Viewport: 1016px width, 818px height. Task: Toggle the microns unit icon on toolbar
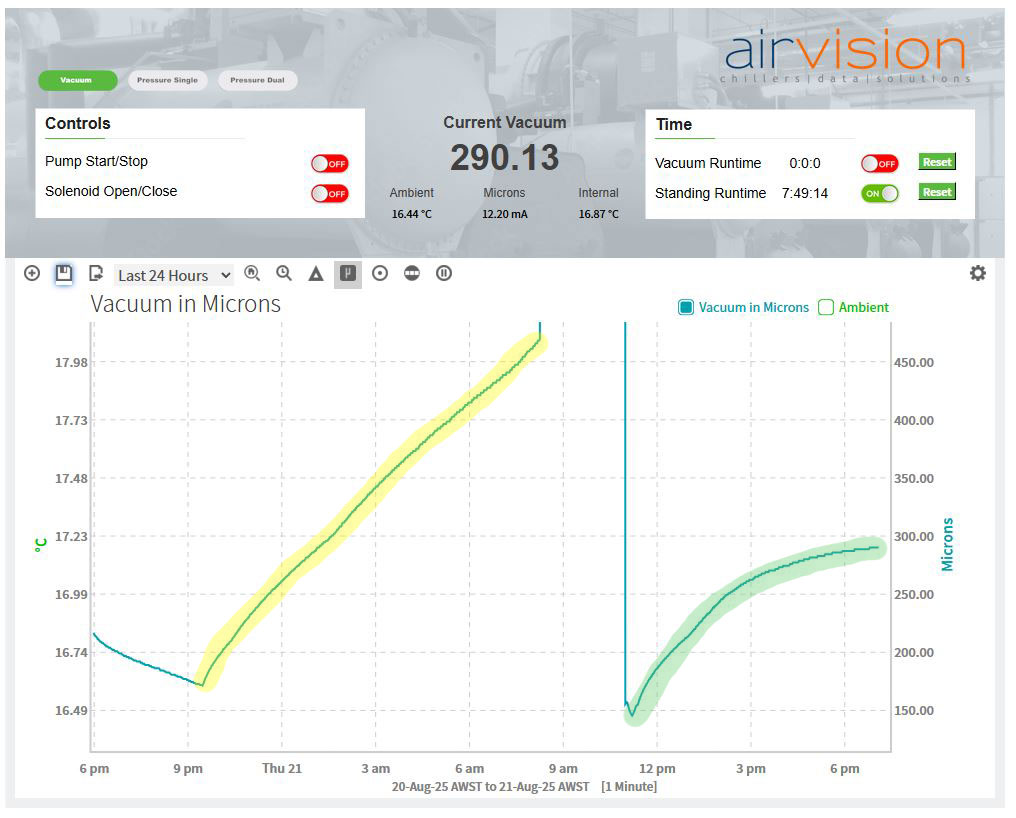(348, 273)
